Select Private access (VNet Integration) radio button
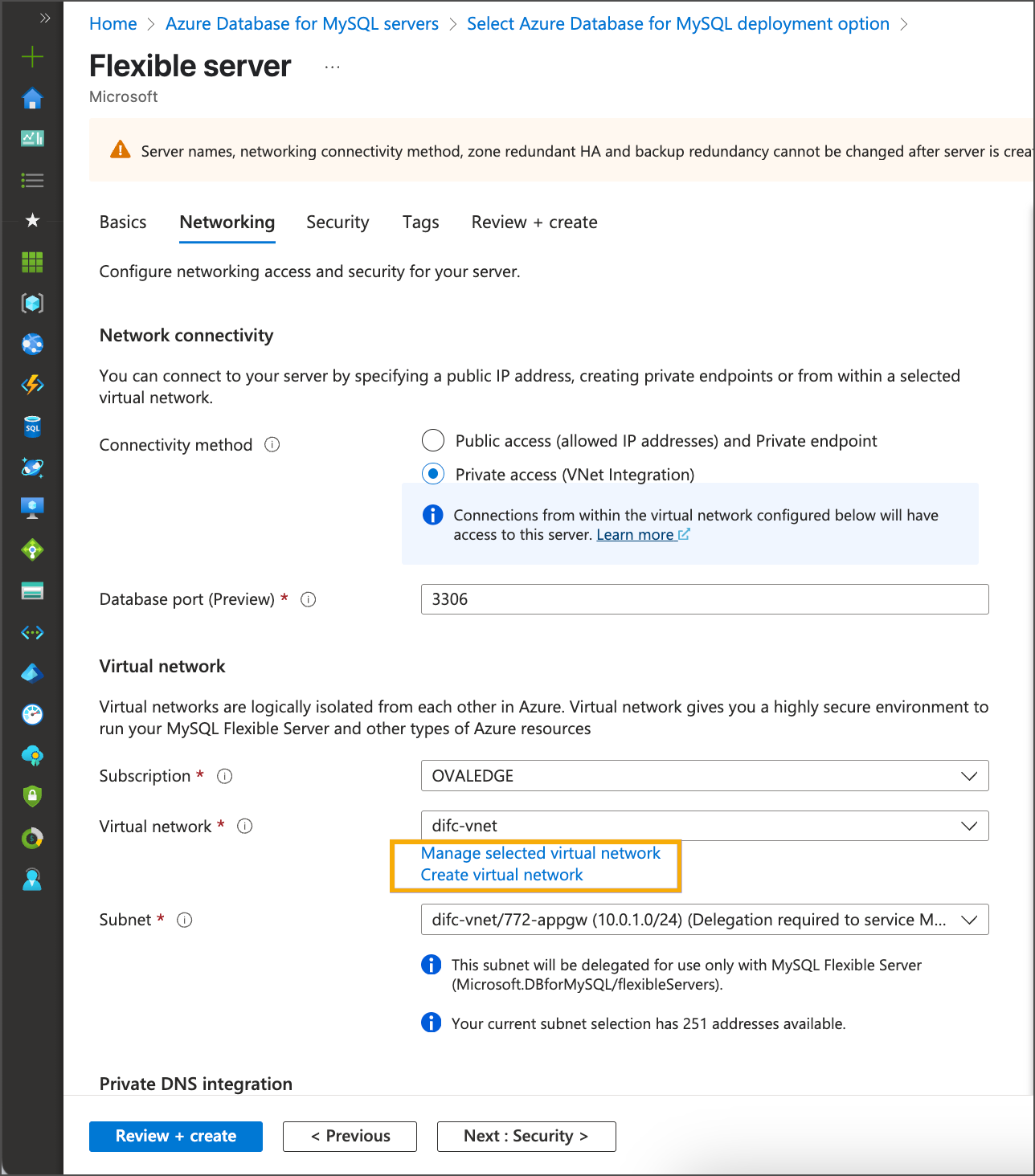 click(433, 474)
